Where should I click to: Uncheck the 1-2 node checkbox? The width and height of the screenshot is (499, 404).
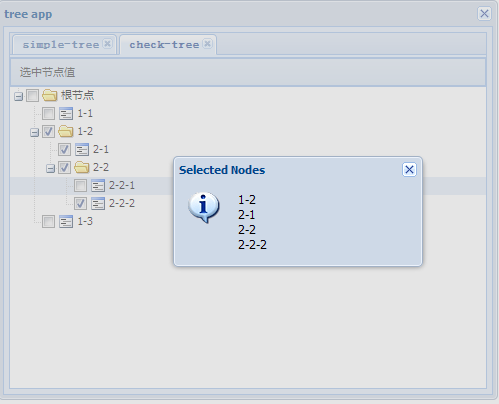point(48,131)
